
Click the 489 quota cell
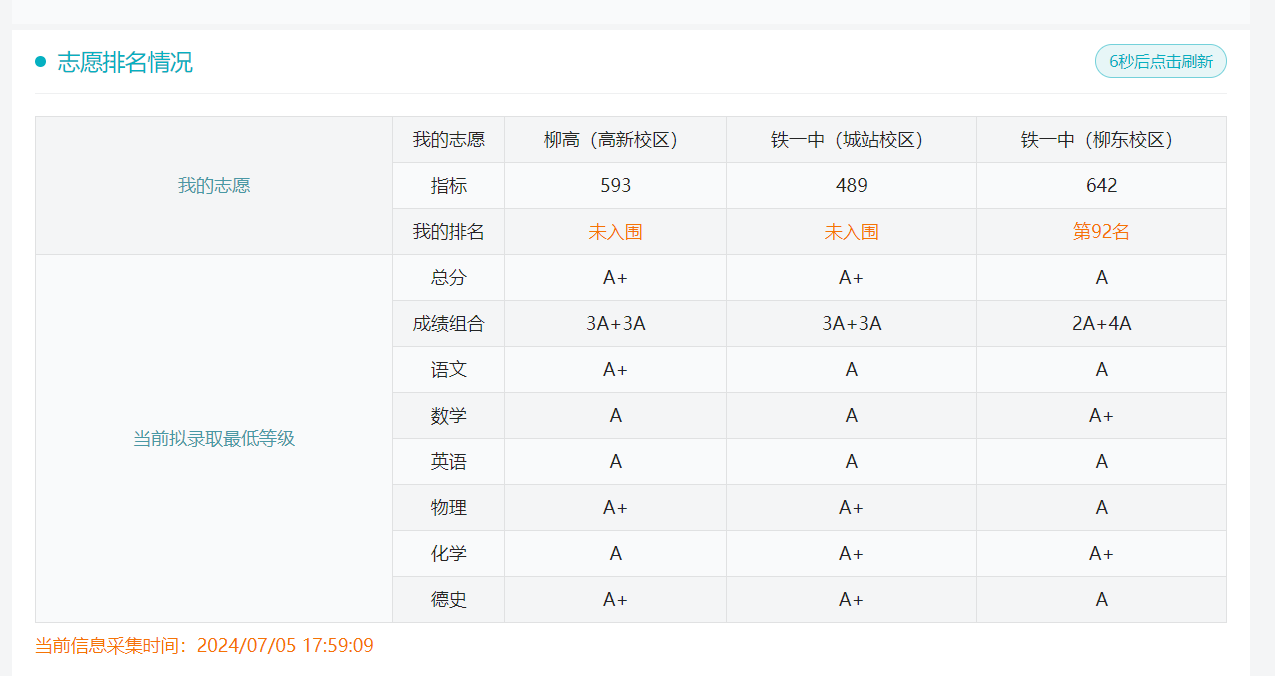851,186
